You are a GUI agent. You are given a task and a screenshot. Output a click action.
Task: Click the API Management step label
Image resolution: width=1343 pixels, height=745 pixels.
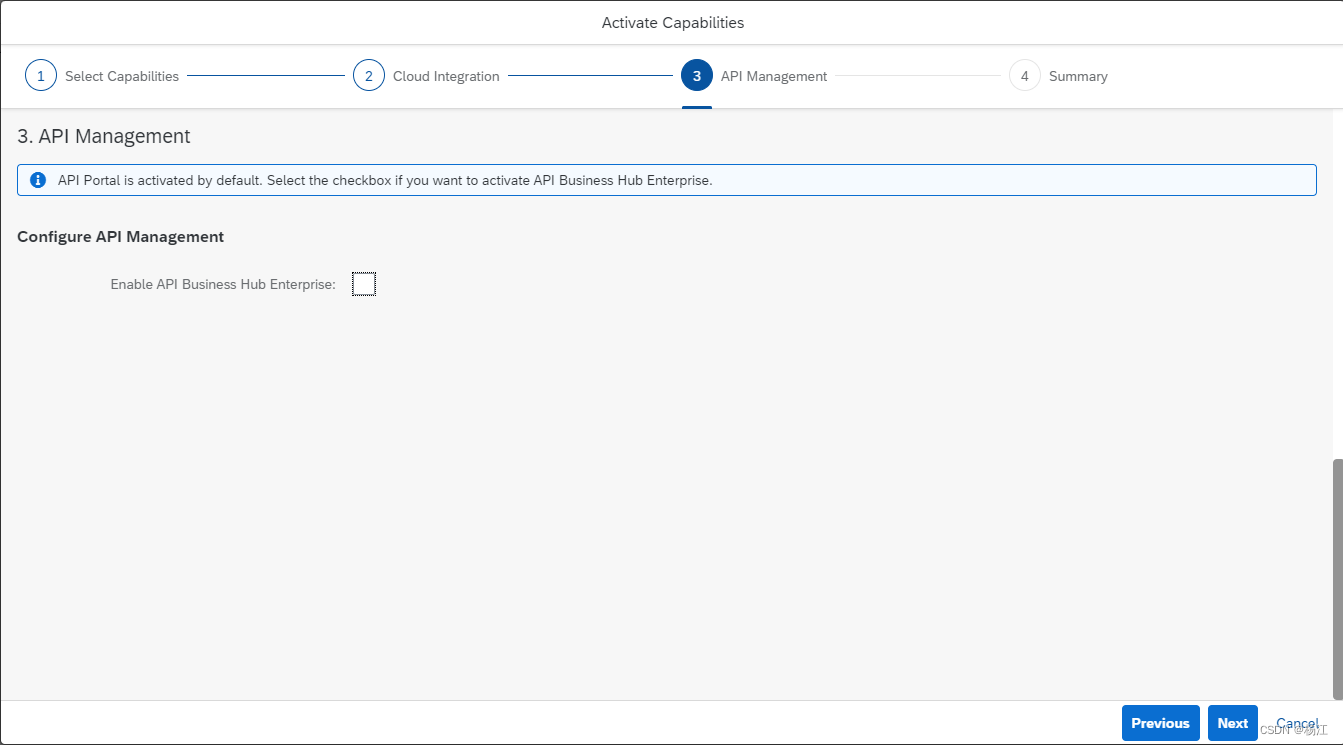774,75
